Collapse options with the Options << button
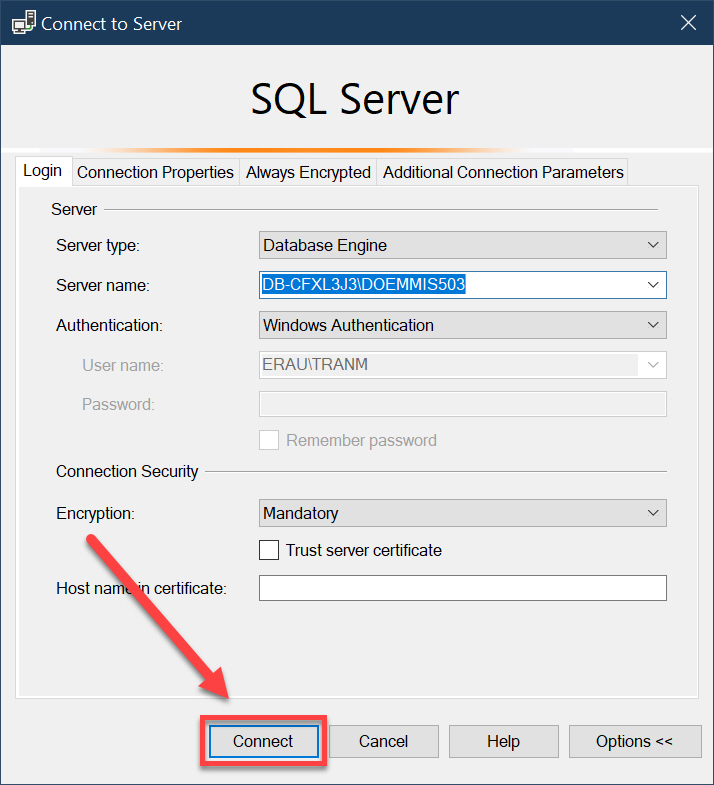Viewport: 714px width, 785px height. pyautogui.click(x=635, y=741)
